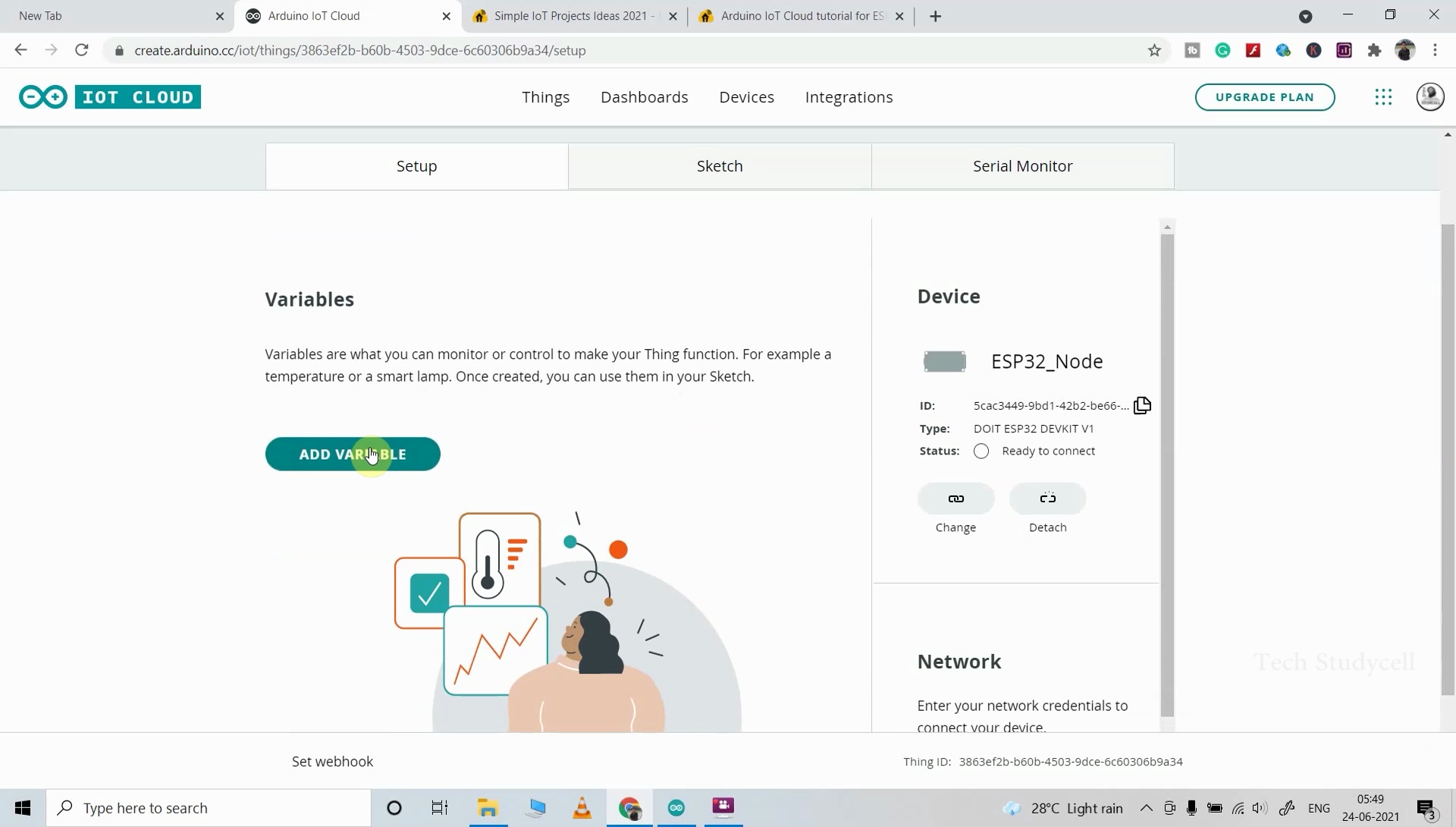
Task: Bookmark this page with the star icon
Action: tap(1154, 51)
